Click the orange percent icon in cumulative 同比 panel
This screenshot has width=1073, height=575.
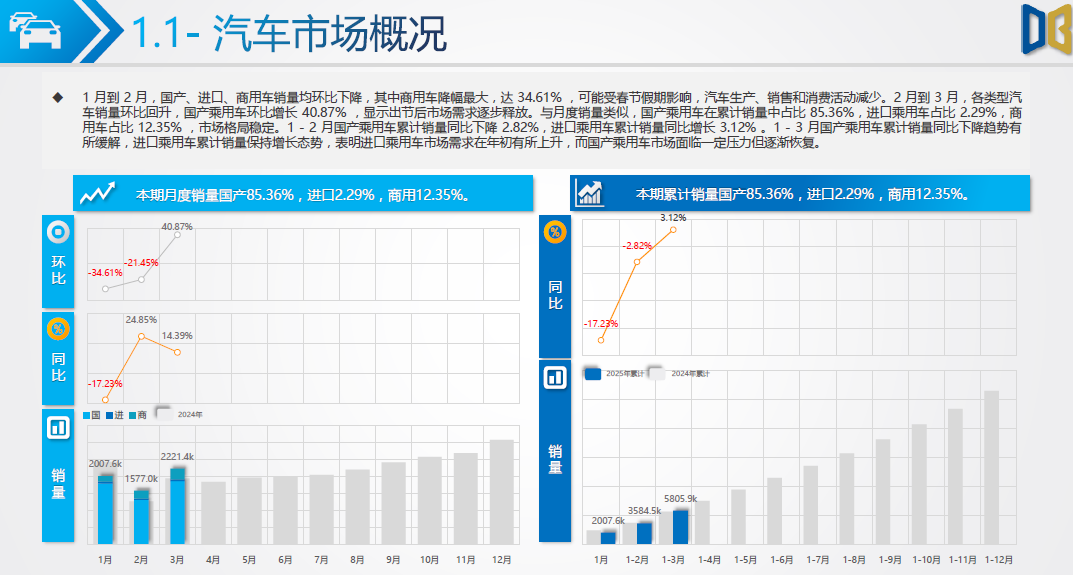click(x=555, y=231)
